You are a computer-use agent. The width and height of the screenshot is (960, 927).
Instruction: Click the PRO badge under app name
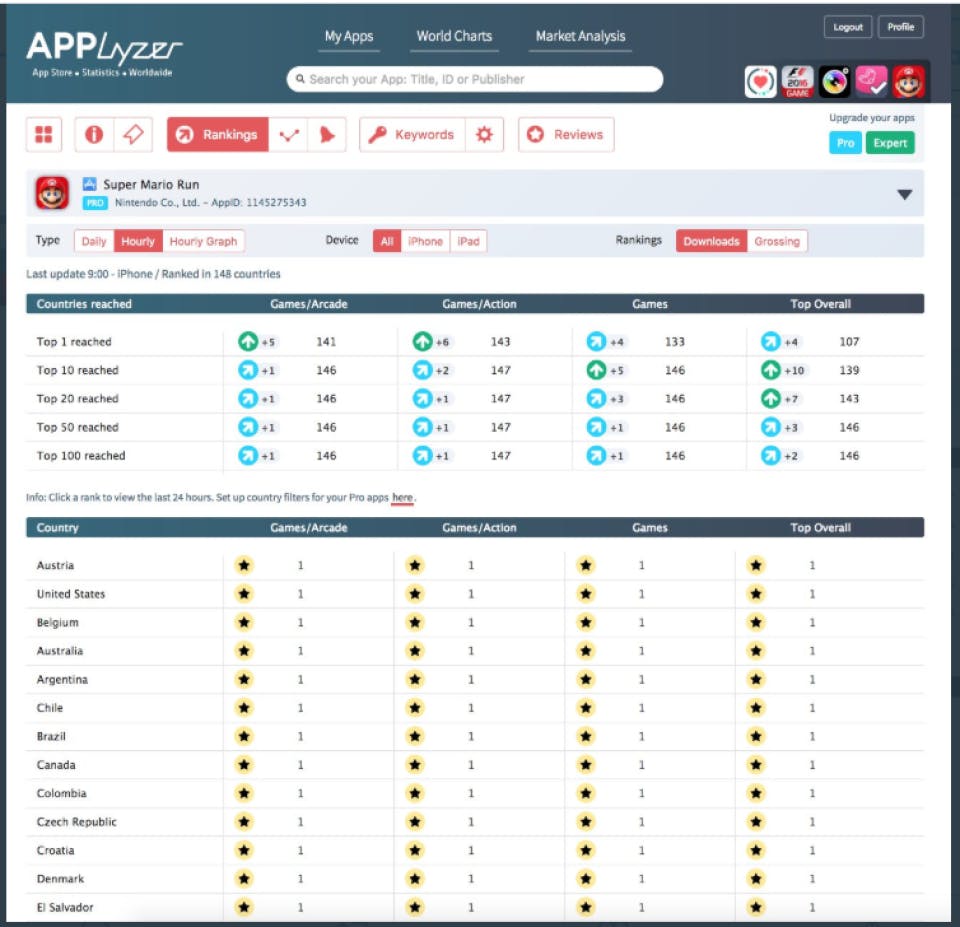point(95,203)
